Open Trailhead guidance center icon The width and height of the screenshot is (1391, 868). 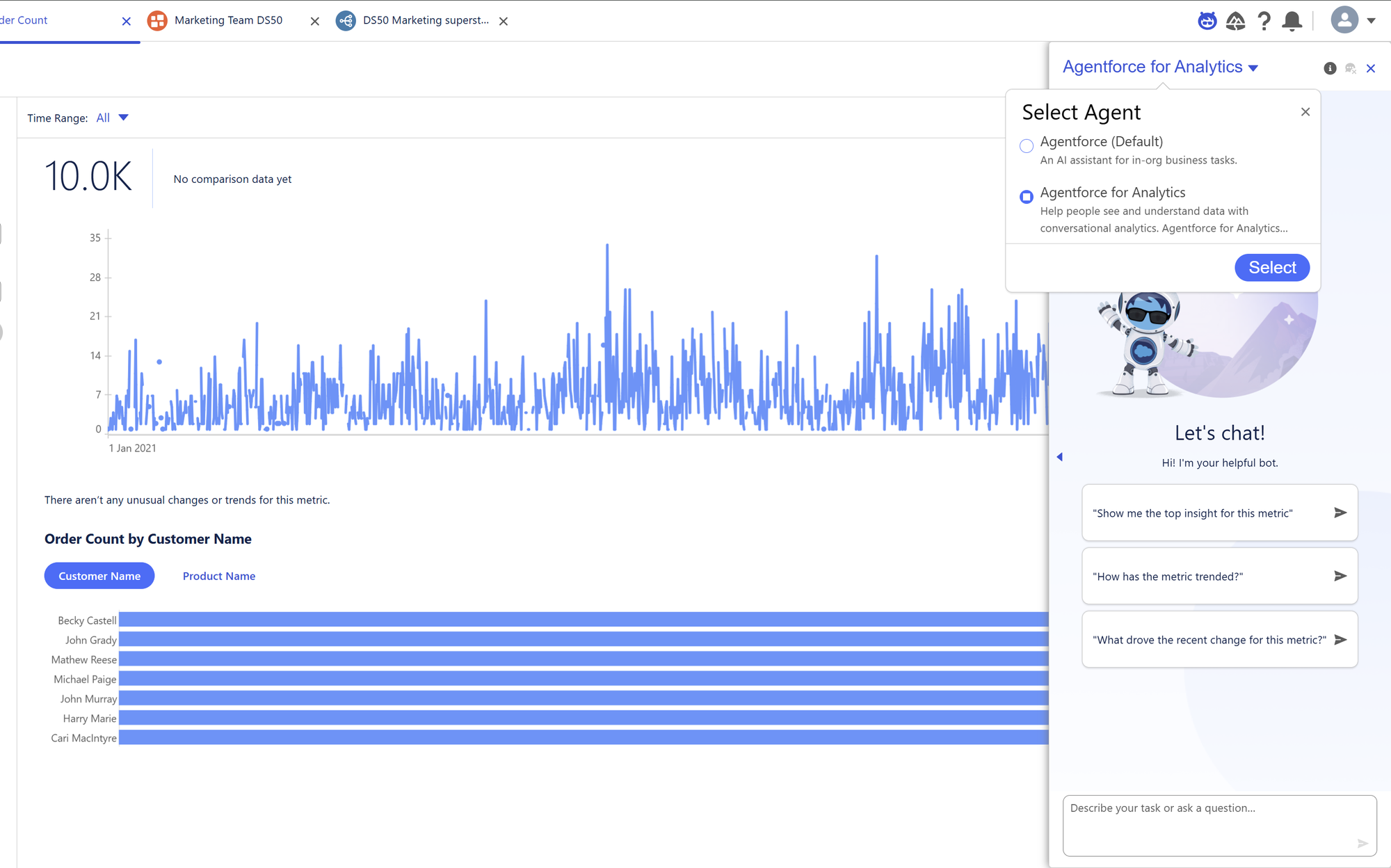tap(1235, 21)
